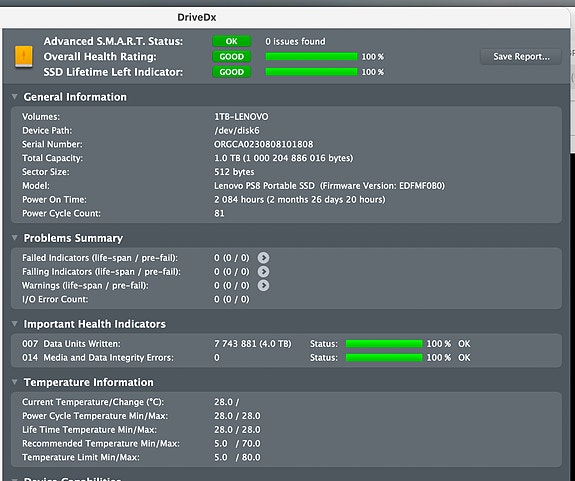The image size is (575, 481).
Task: Click the Power On Time value 2 084 hours
Action: click(300, 199)
